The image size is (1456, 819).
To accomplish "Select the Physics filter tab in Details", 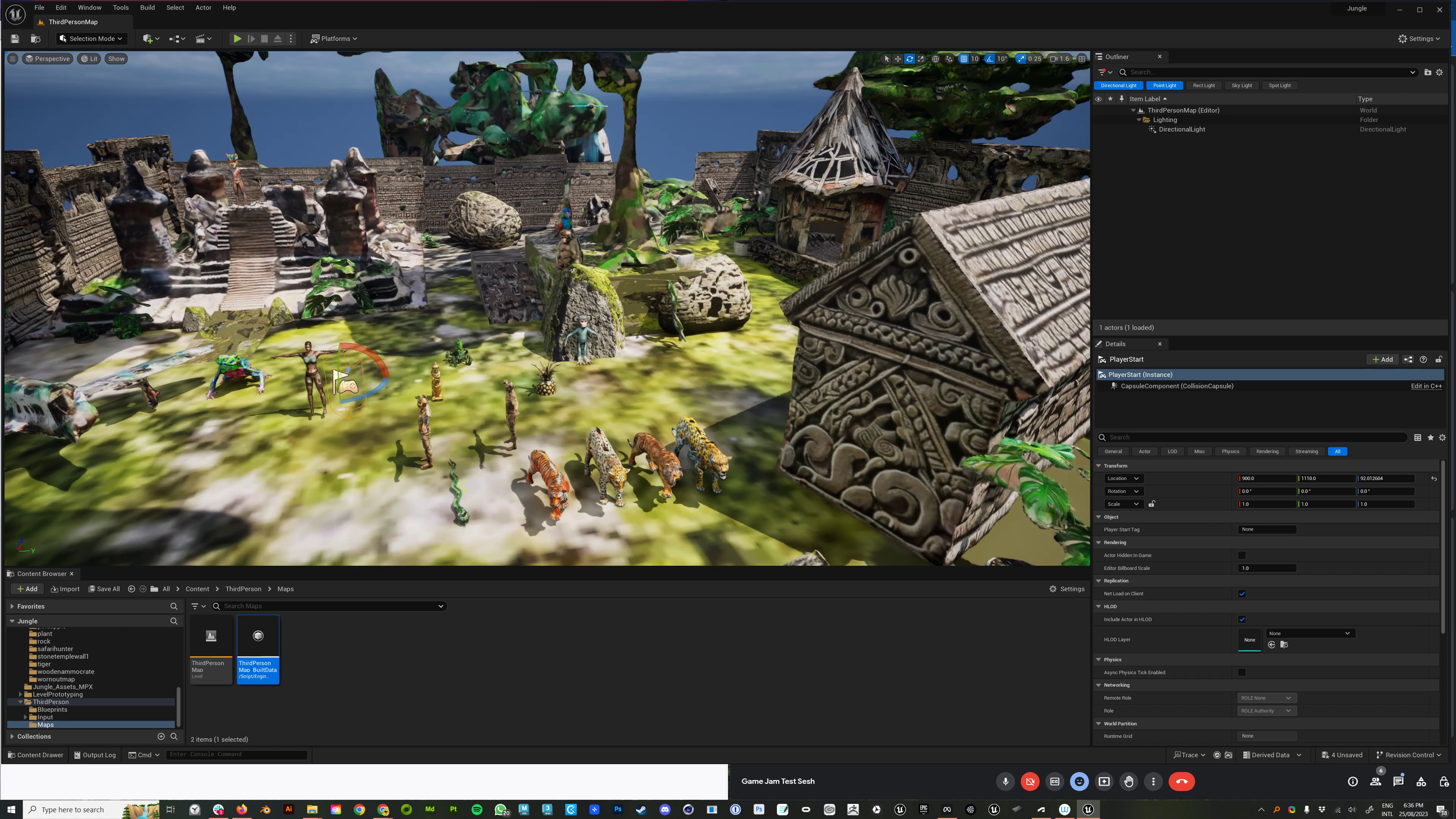I will (x=1230, y=451).
